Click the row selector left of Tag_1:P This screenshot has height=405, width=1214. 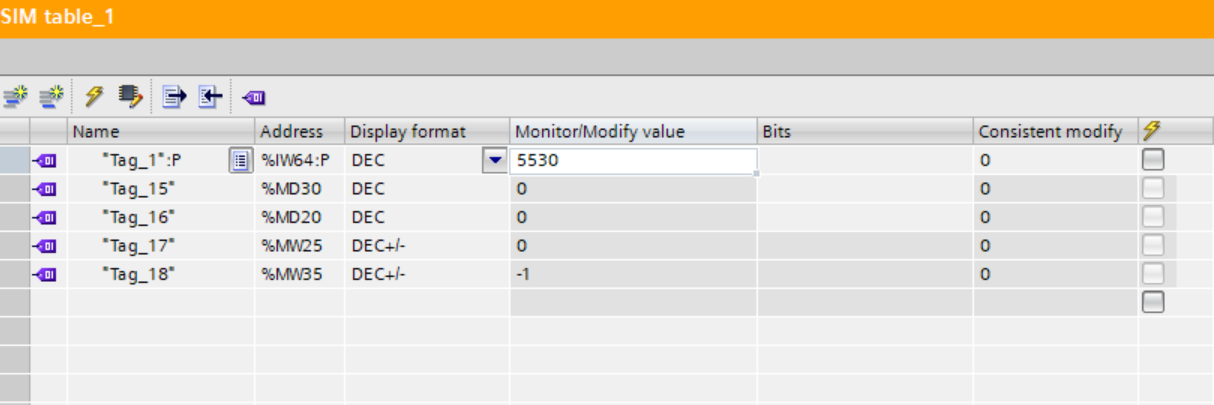[15, 160]
